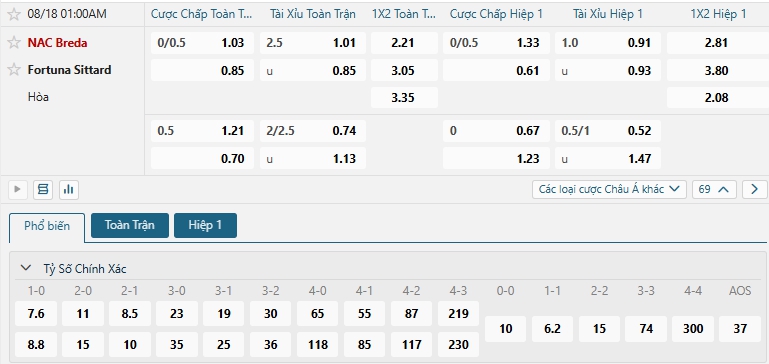Collapse the 69 markets expander

[715, 189]
